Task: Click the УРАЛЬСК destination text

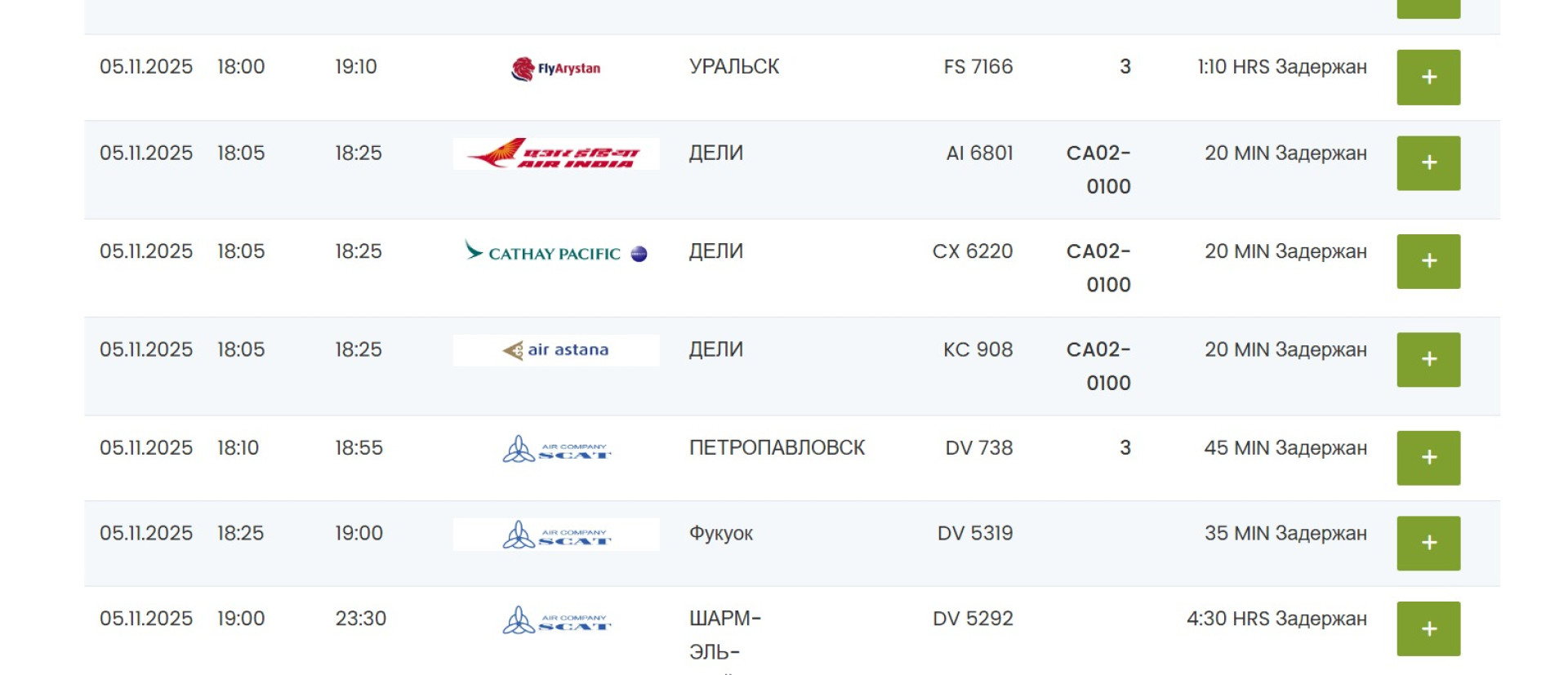Action: (x=733, y=67)
